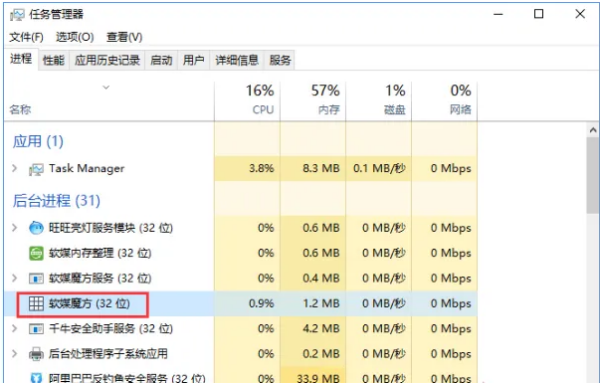Switch to the 详细信息 tab

[x=237, y=60]
